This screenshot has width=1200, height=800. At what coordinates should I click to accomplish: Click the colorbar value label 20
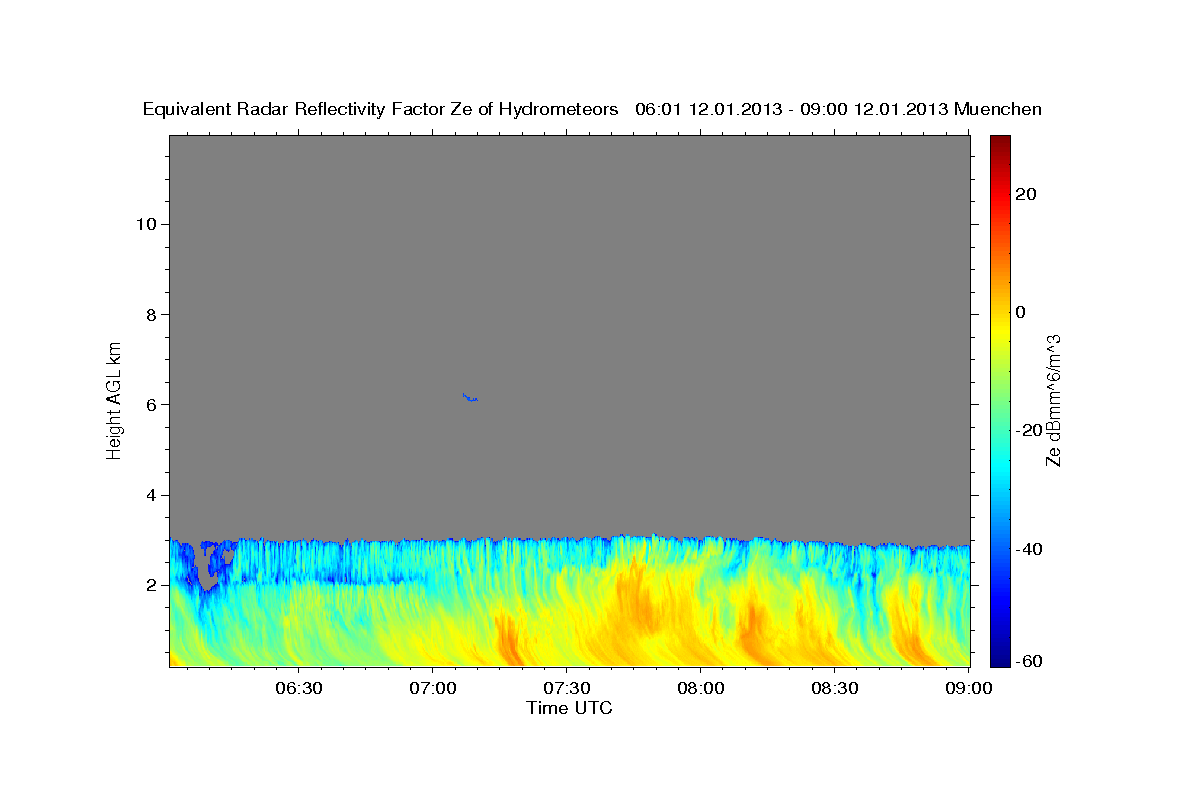pos(1025,194)
